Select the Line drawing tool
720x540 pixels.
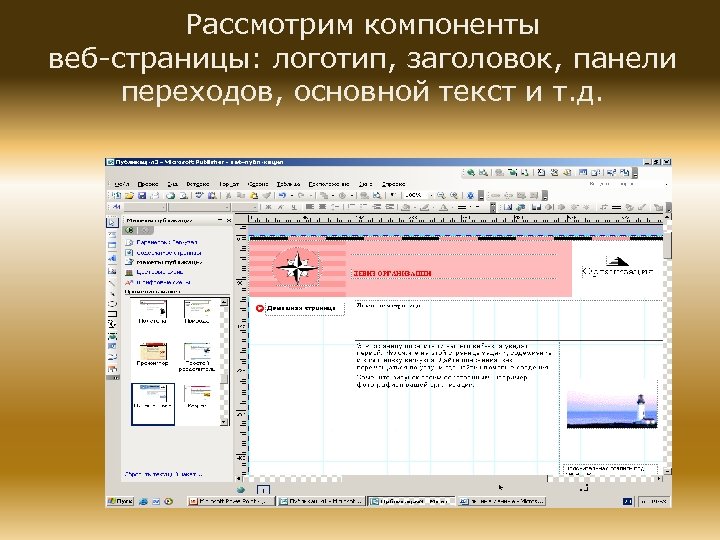coord(112,283)
